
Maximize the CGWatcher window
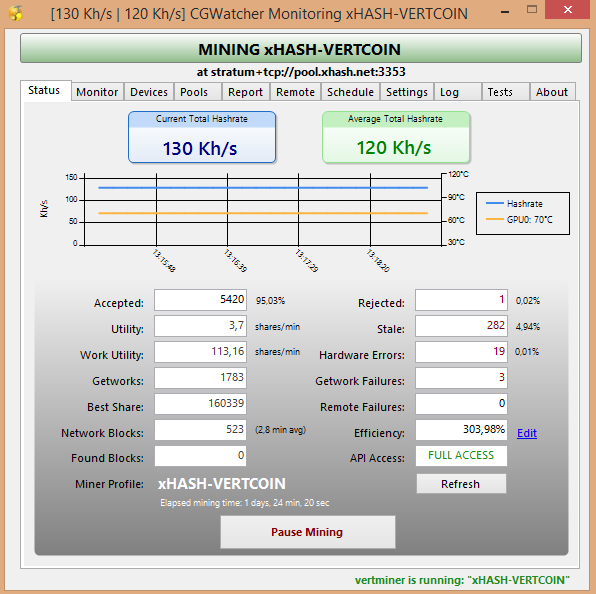point(532,10)
